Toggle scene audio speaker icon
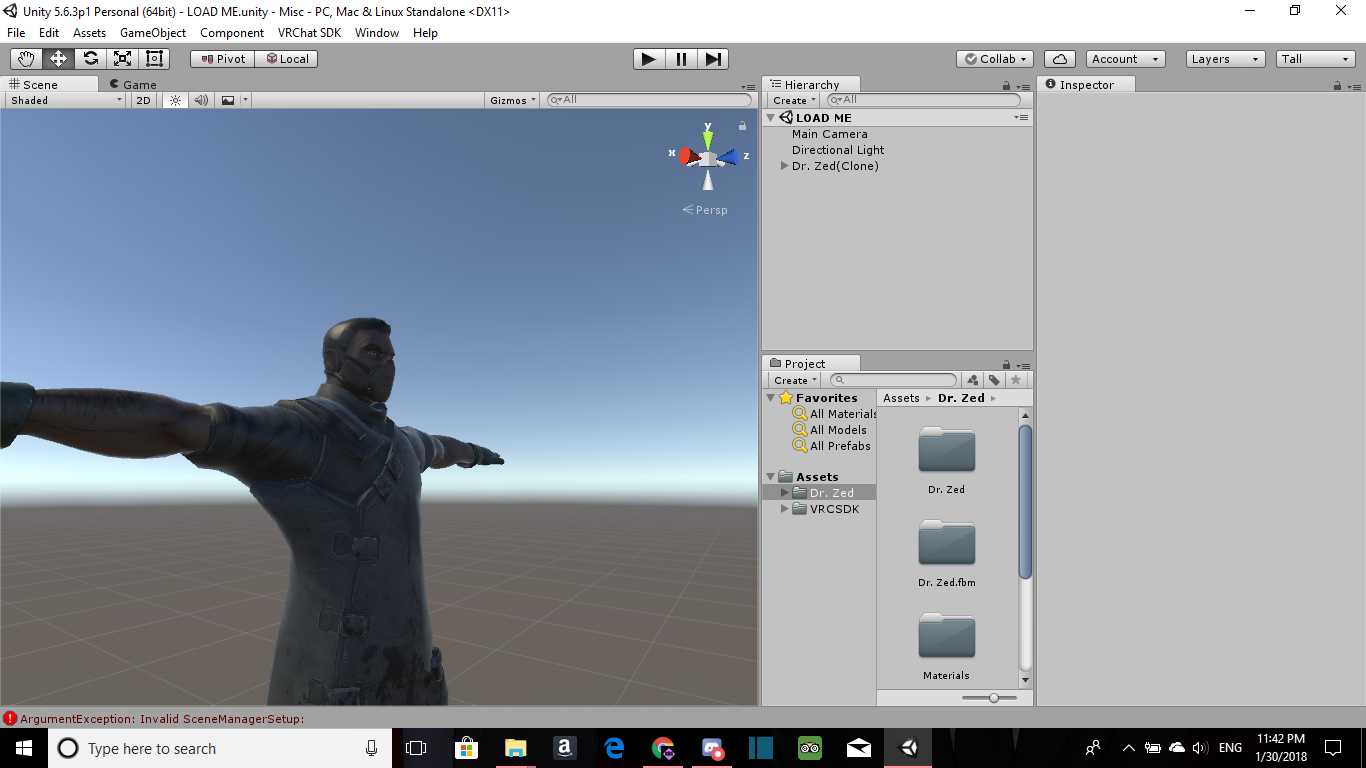The image size is (1366, 768). 201,100
